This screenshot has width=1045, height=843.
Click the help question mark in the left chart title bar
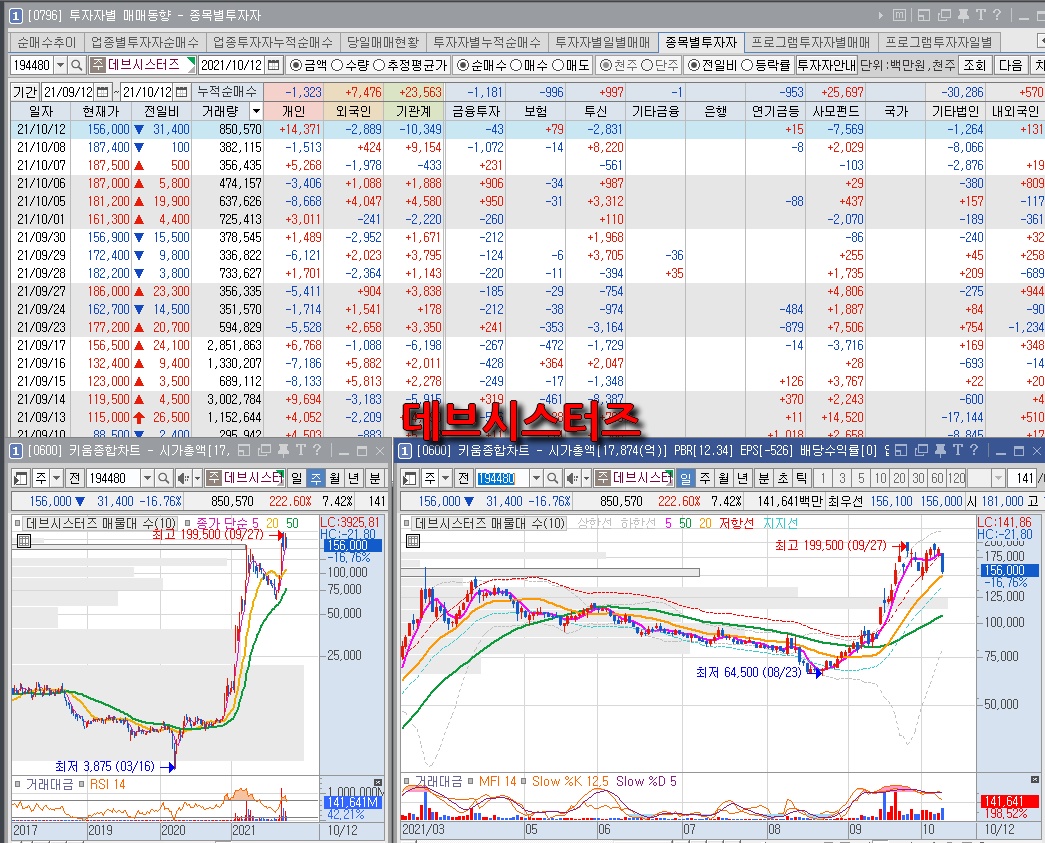(x=317, y=450)
